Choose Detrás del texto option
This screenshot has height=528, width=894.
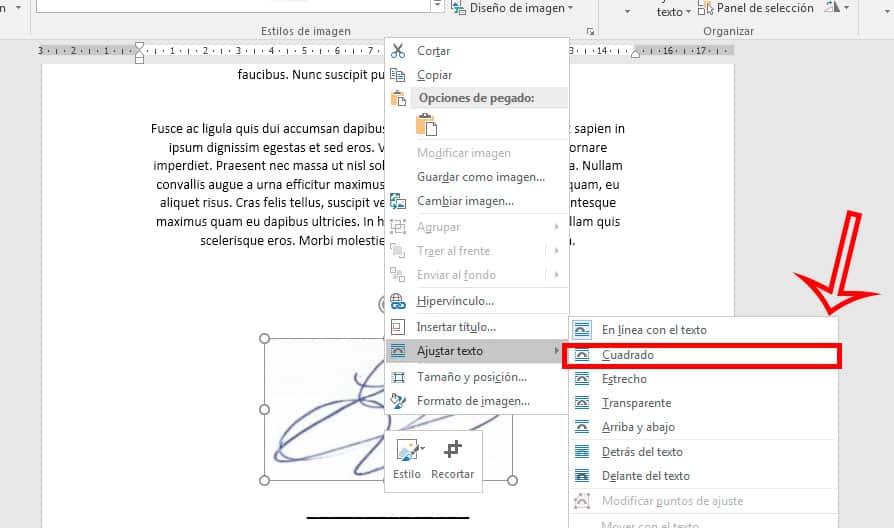tap(641, 452)
